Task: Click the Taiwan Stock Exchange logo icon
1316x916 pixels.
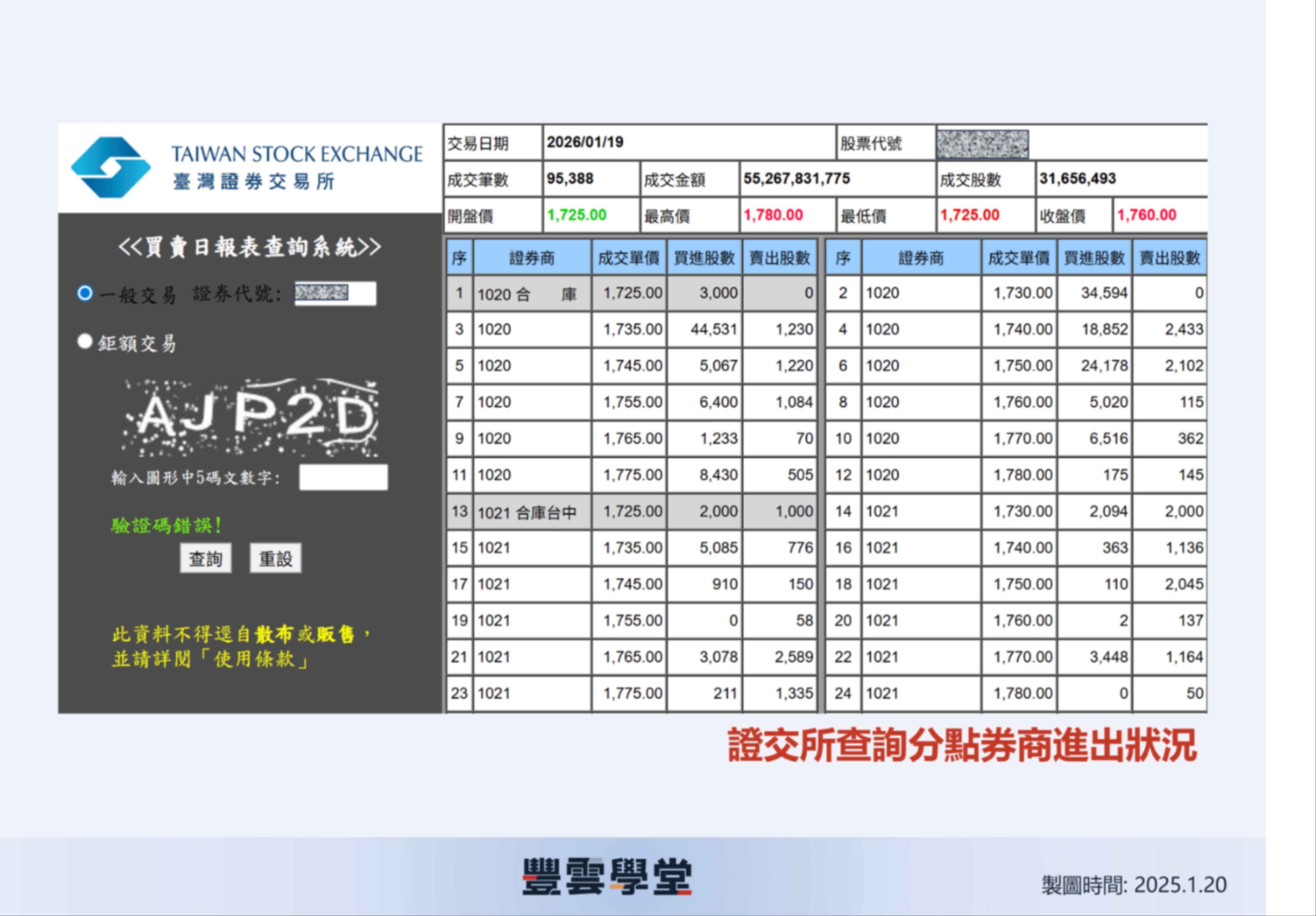Action: pyautogui.click(x=111, y=167)
